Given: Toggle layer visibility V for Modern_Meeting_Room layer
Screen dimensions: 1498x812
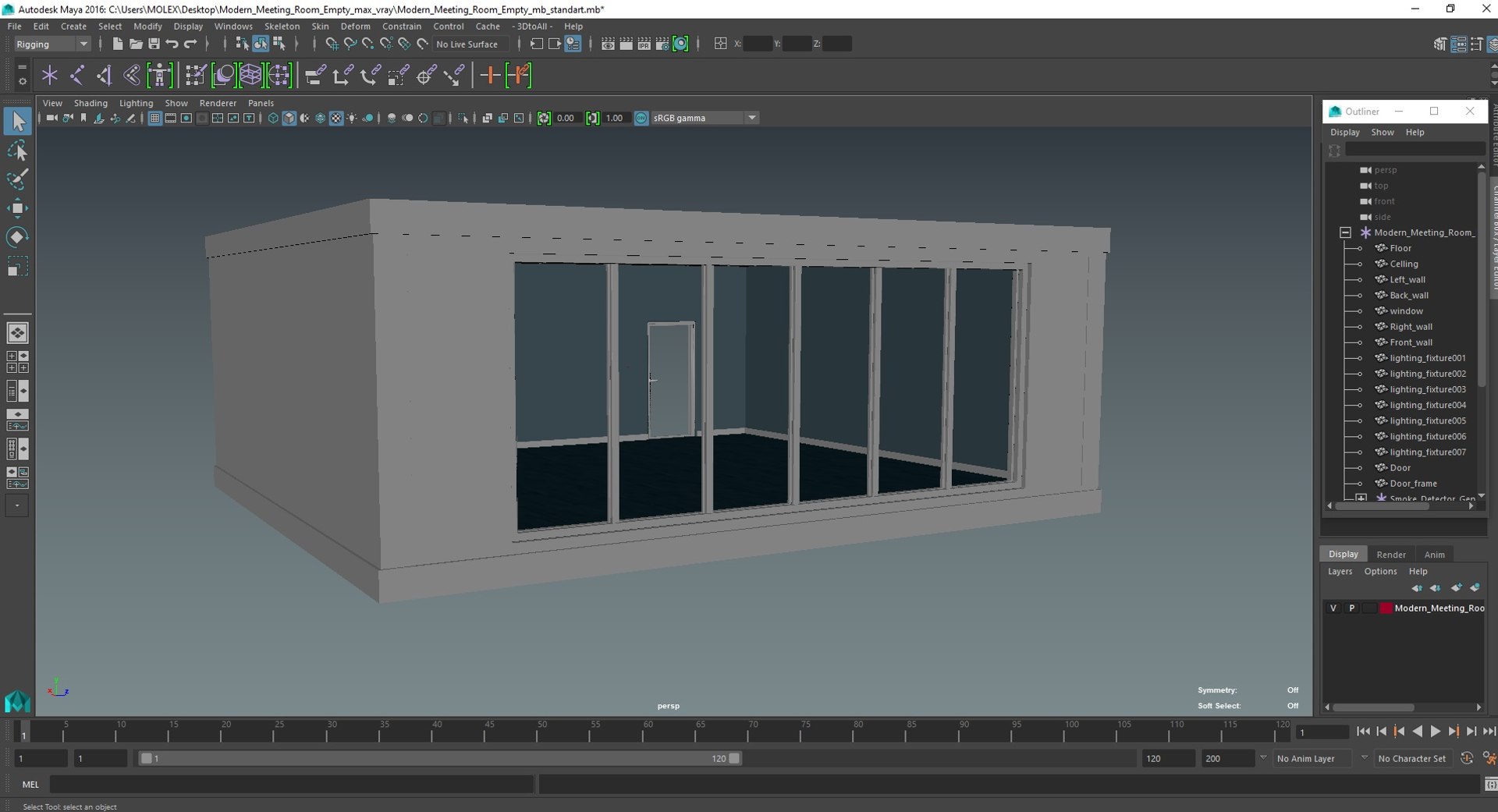Looking at the screenshot, I should point(1333,608).
